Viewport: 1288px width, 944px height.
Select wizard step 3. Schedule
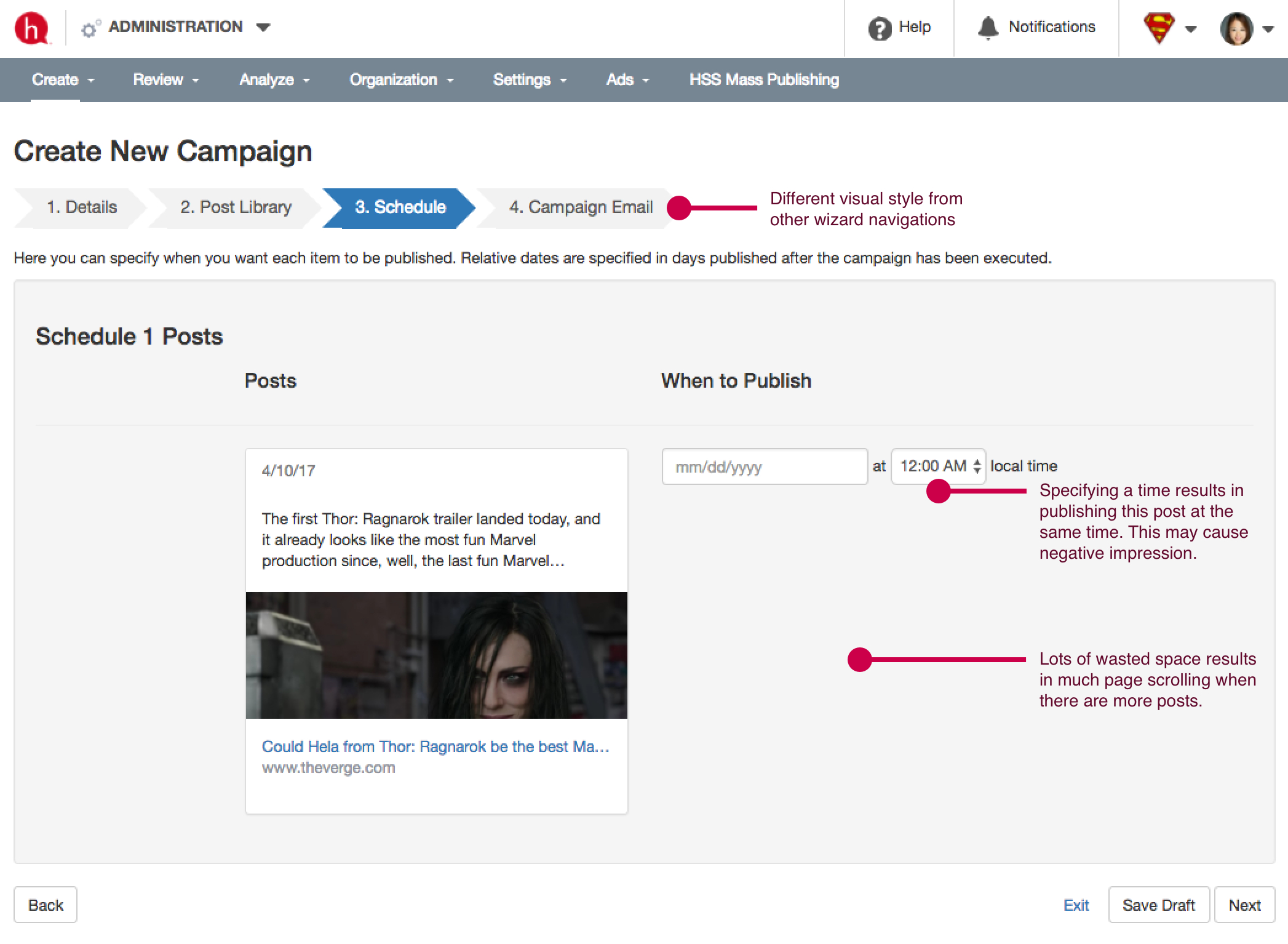pos(400,207)
